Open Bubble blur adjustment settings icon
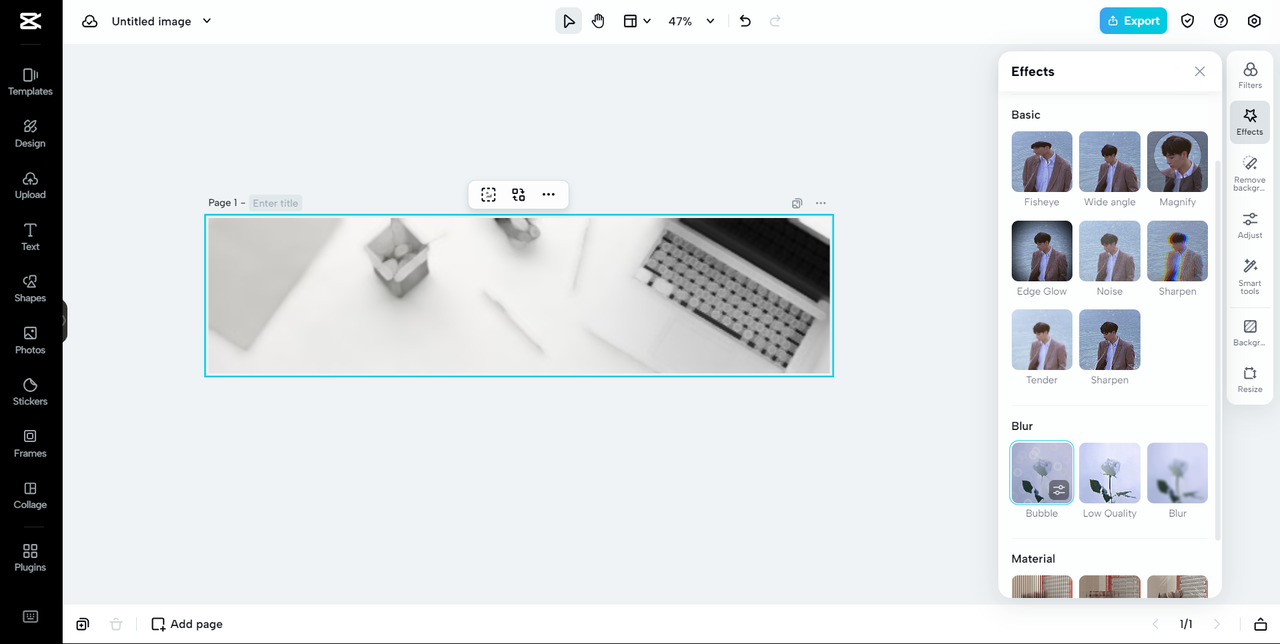1280x644 pixels. (x=1059, y=490)
